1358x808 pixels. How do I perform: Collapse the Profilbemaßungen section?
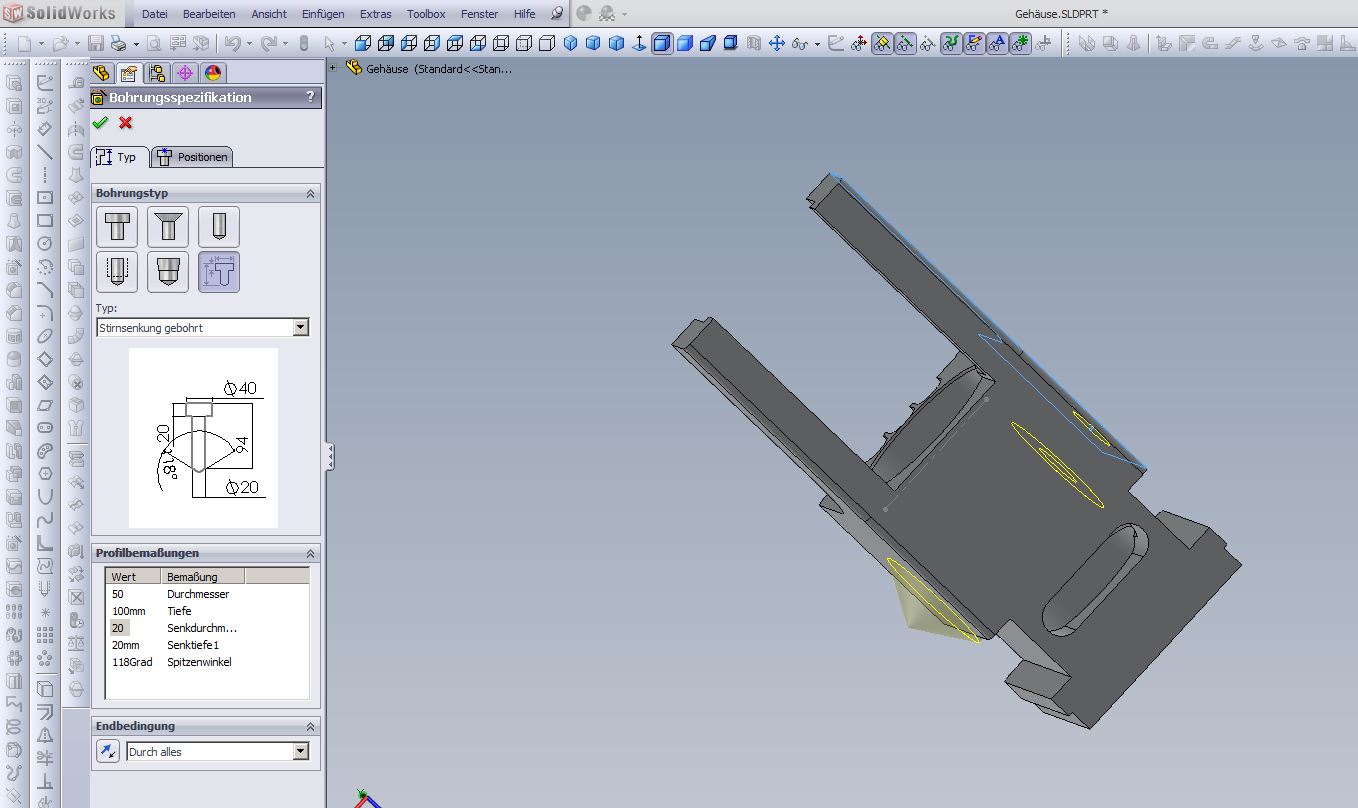[x=310, y=553]
